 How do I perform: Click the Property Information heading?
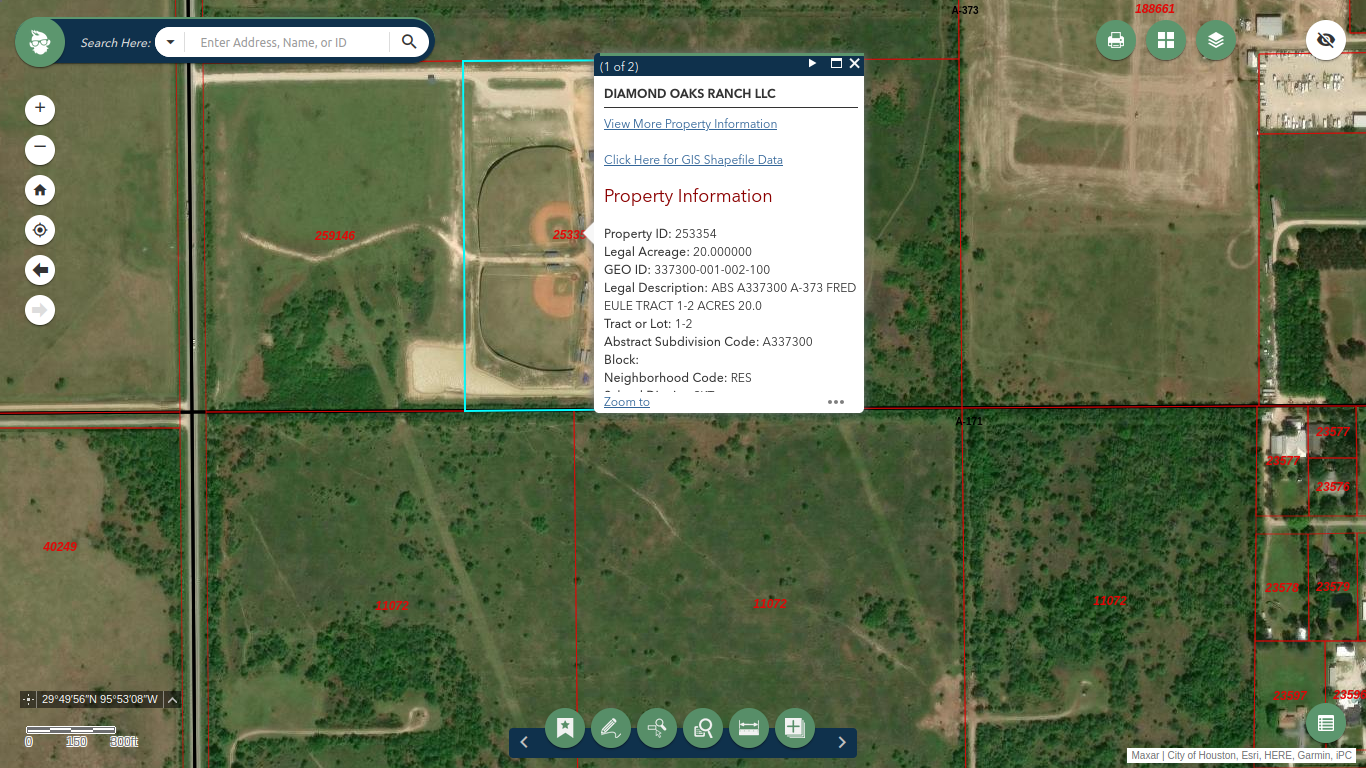(688, 196)
